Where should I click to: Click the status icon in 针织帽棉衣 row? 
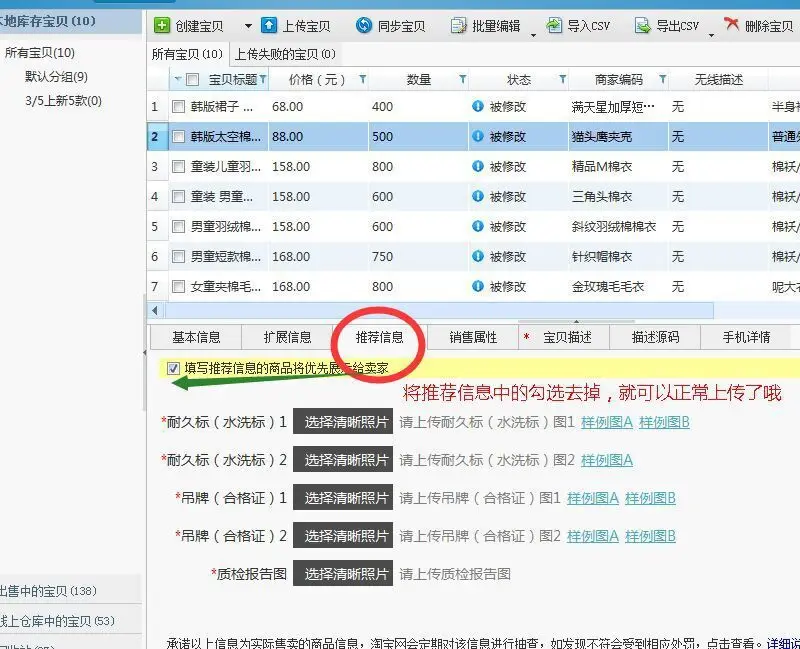(478, 256)
